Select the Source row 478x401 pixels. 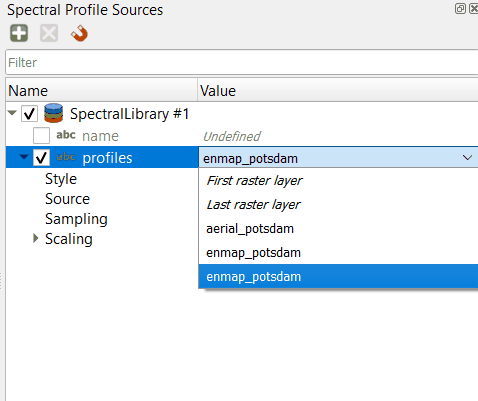point(67,199)
